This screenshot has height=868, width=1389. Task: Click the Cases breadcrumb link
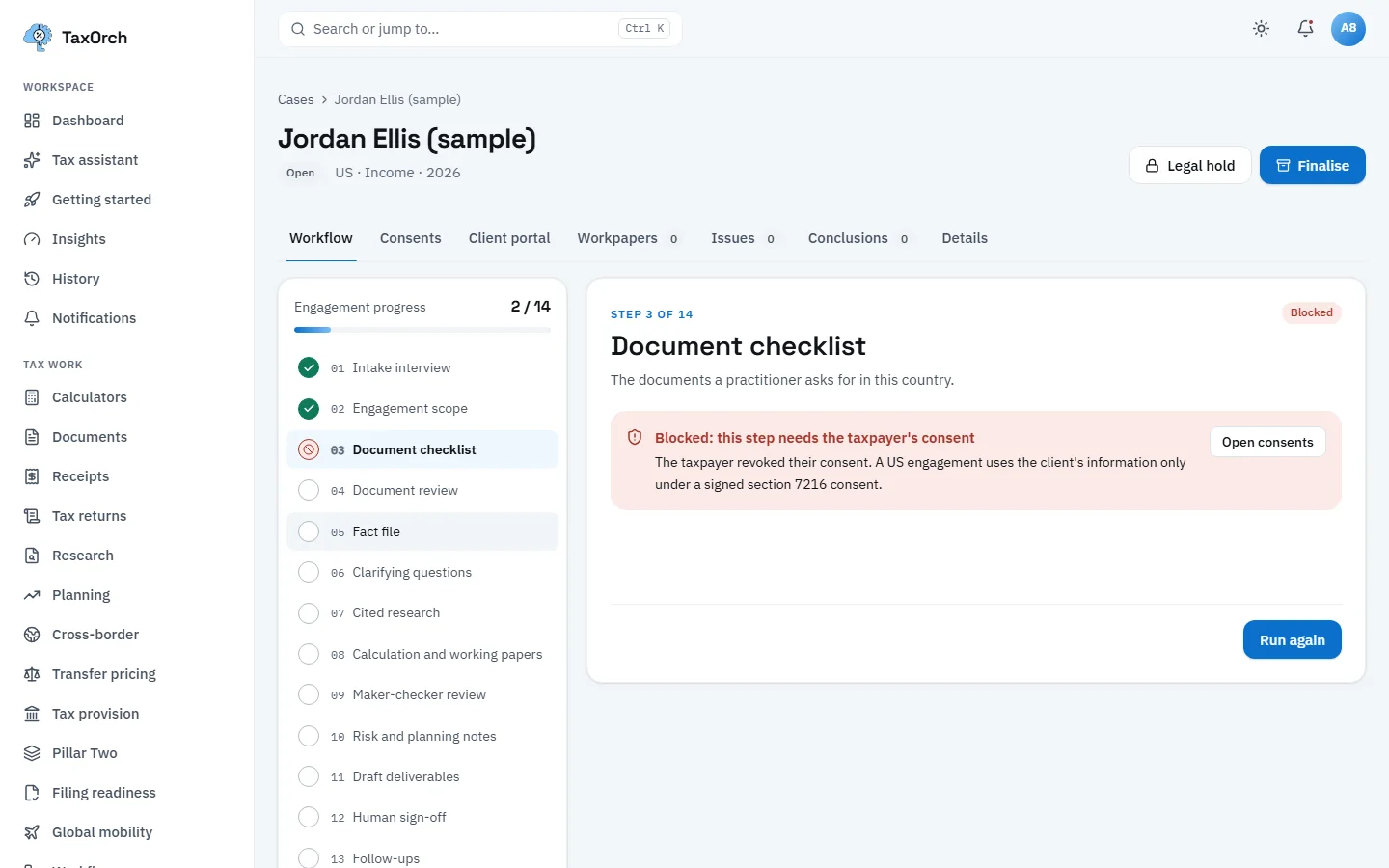(x=295, y=99)
